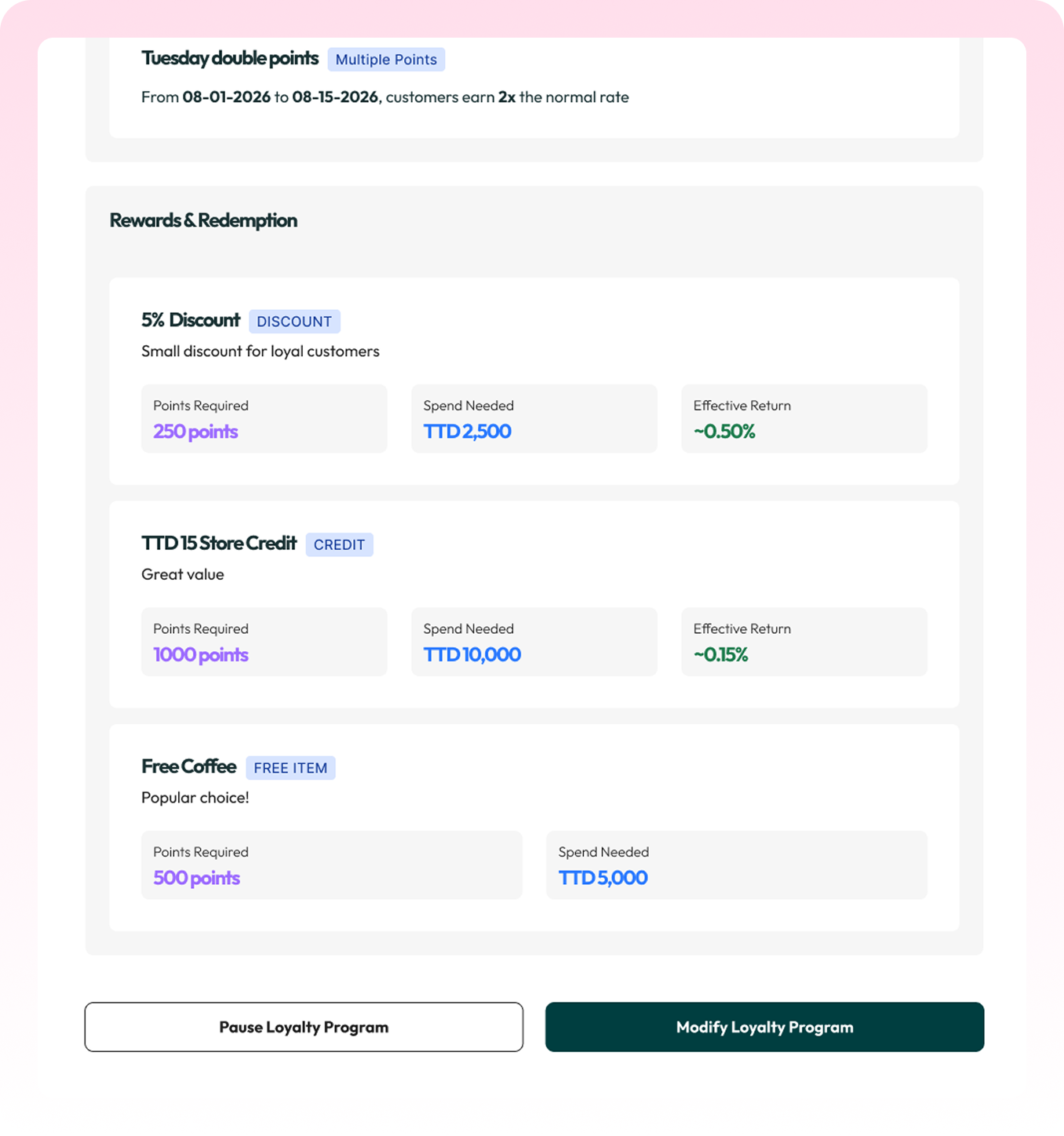Click the Rewards & Redemption section header
This screenshot has width=1064, height=1136.
203,220
